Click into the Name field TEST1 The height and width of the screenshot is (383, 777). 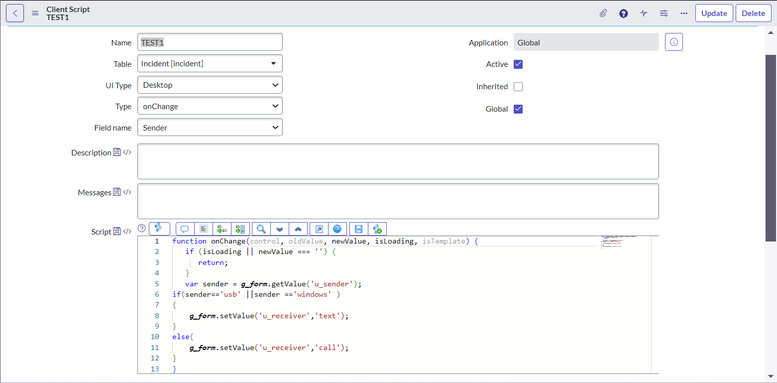[x=210, y=42]
